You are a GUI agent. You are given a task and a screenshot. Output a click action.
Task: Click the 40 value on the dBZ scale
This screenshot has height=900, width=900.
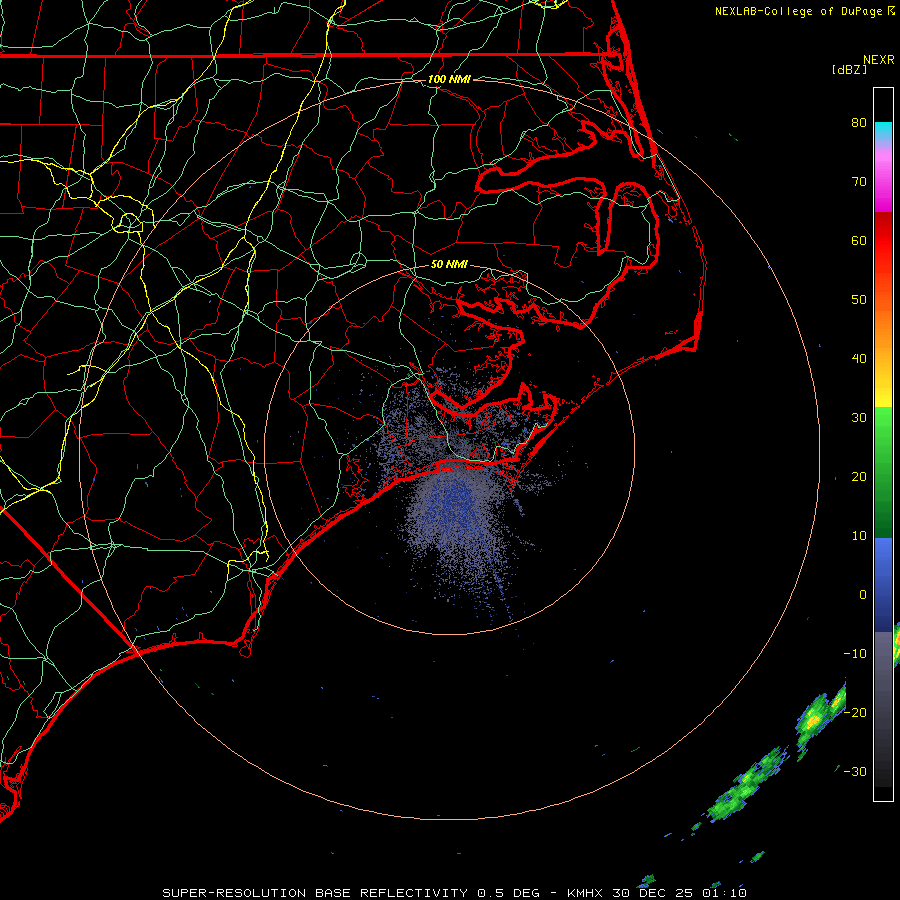pyautogui.click(x=859, y=358)
